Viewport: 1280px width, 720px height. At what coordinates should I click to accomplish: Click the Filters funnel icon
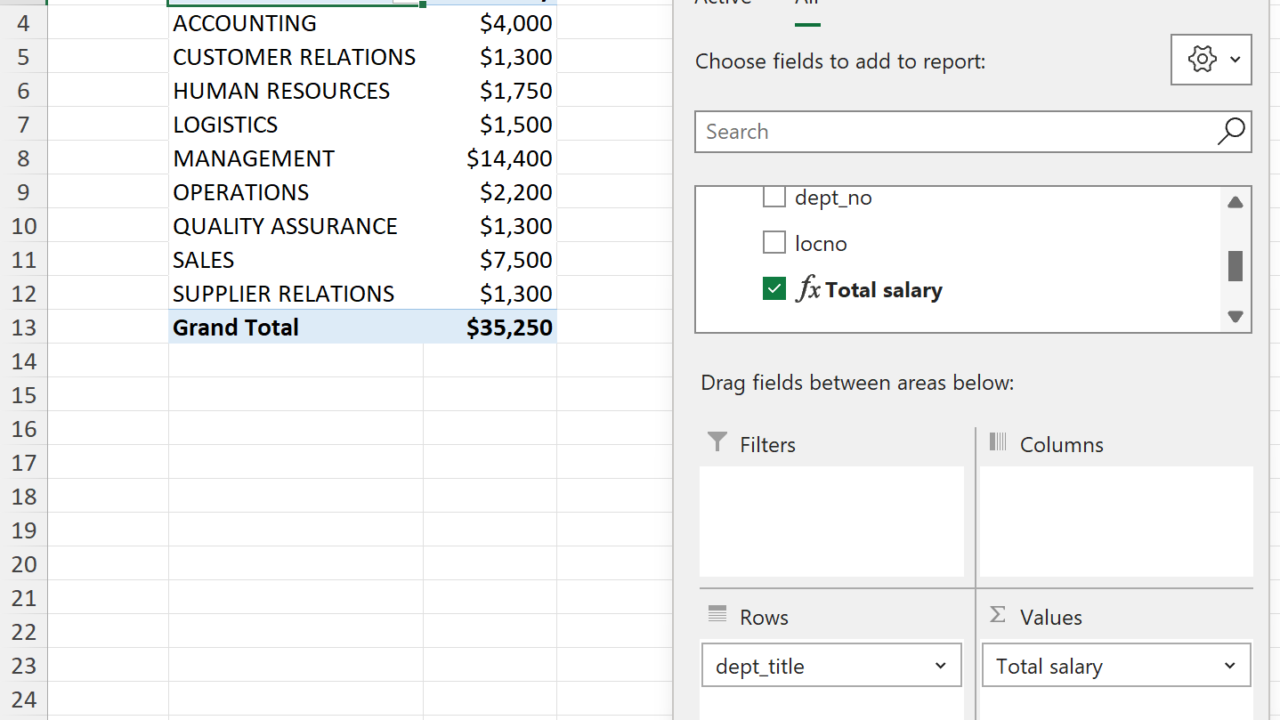tap(717, 443)
